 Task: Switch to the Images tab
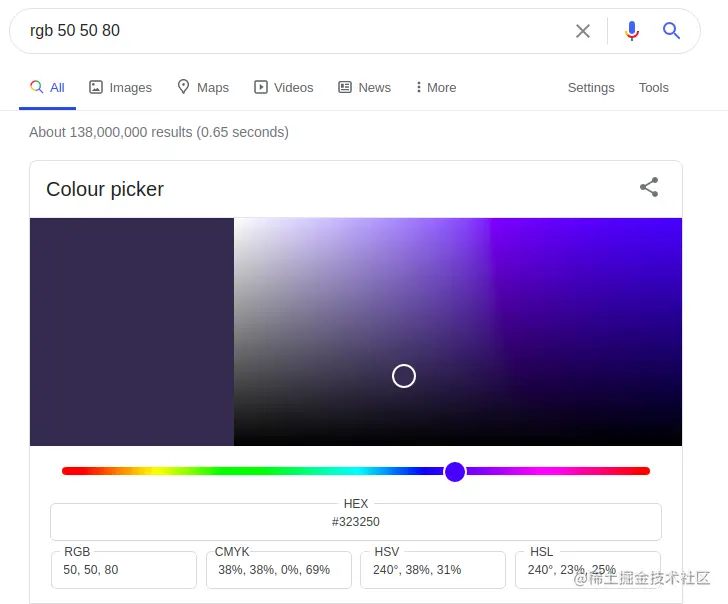[120, 87]
